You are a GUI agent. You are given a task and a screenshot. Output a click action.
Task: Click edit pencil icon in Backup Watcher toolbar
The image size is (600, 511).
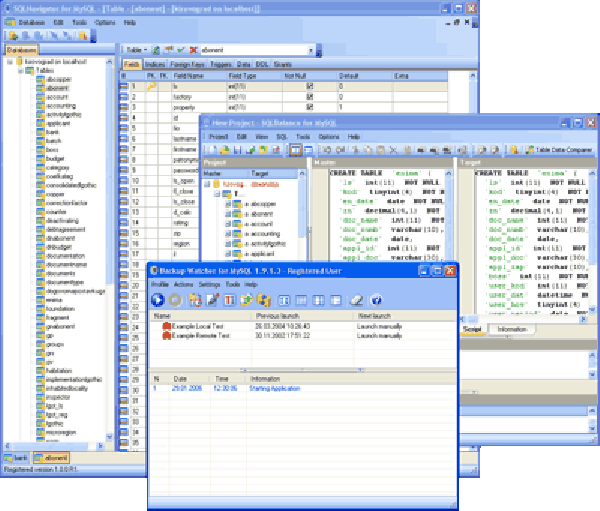tap(212, 300)
